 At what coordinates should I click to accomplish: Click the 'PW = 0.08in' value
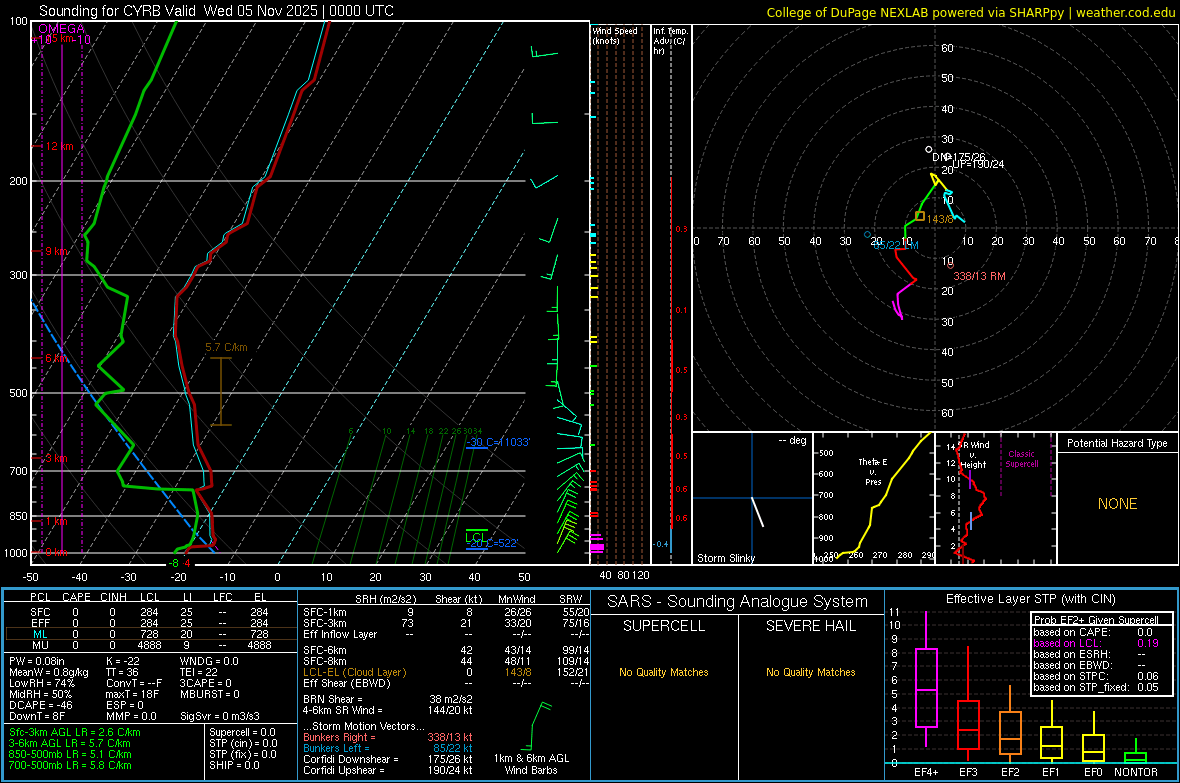click(x=37, y=661)
